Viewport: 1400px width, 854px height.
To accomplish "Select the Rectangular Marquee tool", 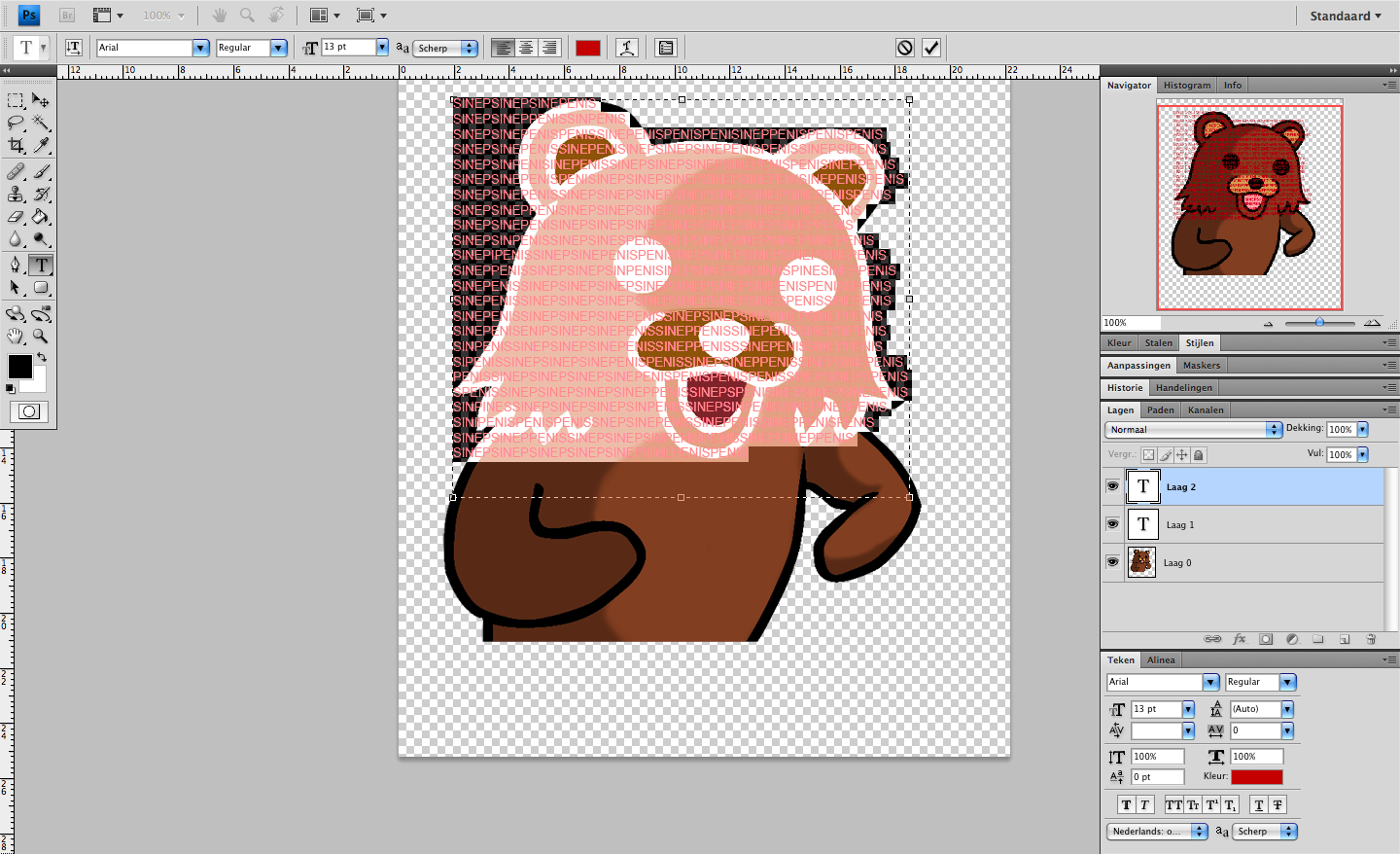I will click(16, 100).
